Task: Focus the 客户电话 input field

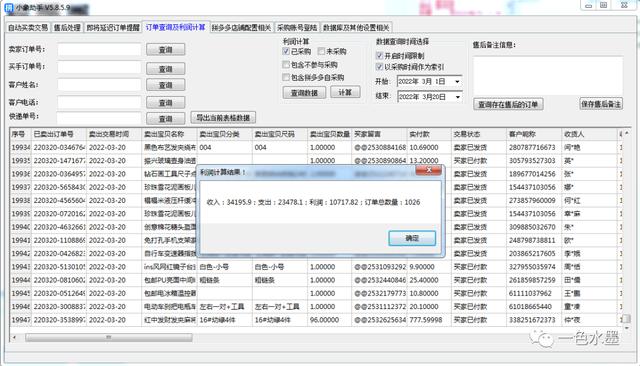Action: pyautogui.click(x=99, y=102)
